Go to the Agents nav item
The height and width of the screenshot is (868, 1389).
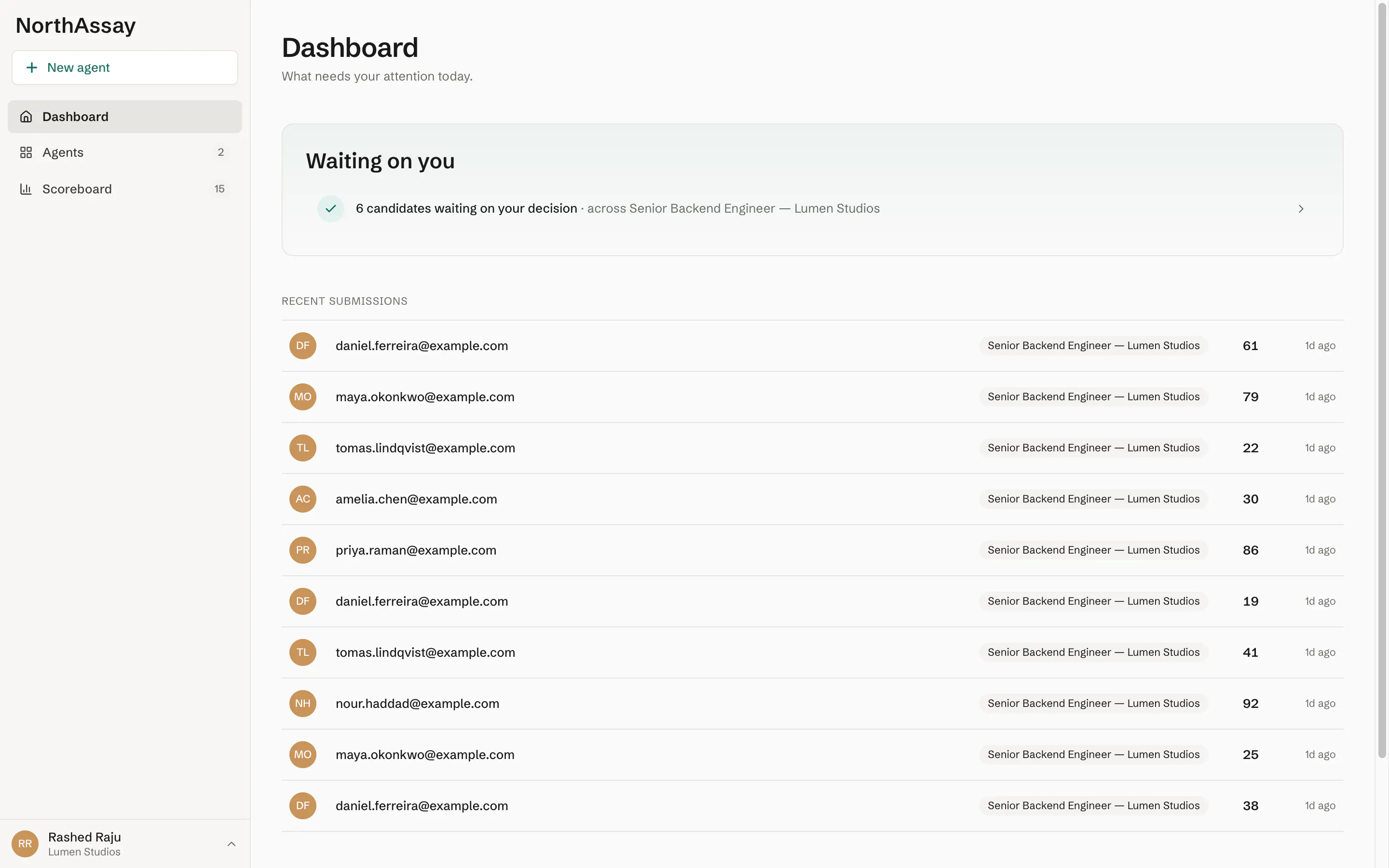(x=124, y=152)
